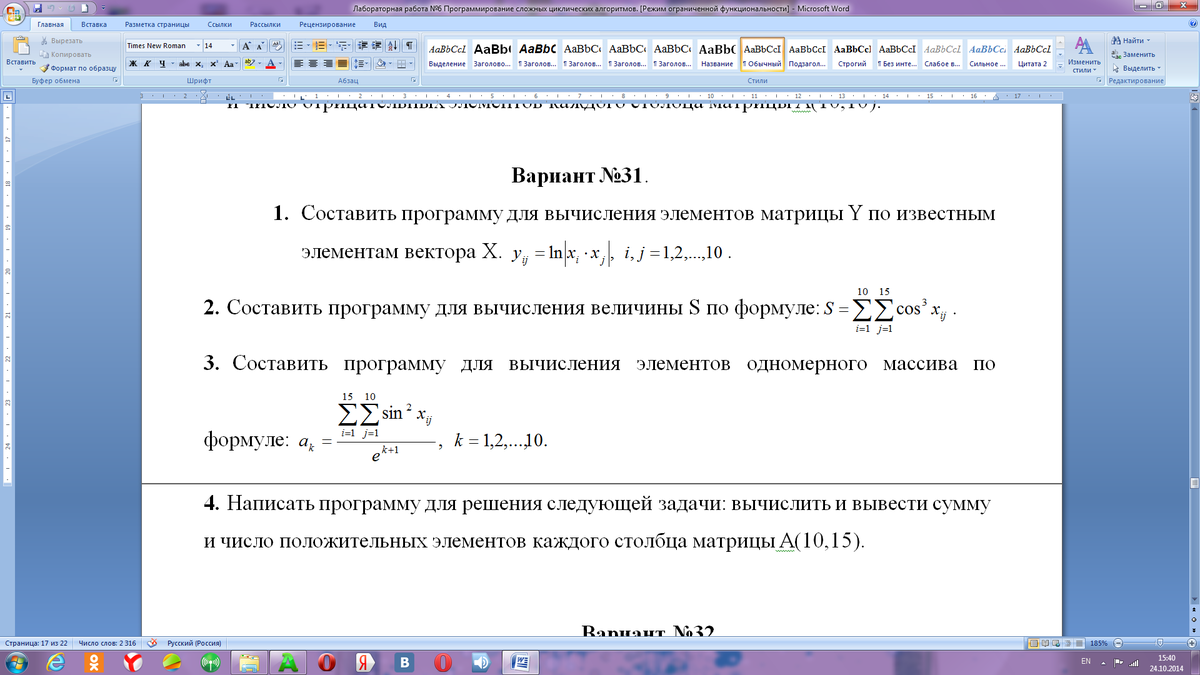Toggle the numbered list button
This screenshot has width=1200, height=675.
pyautogui.click(x=318, y=46)
